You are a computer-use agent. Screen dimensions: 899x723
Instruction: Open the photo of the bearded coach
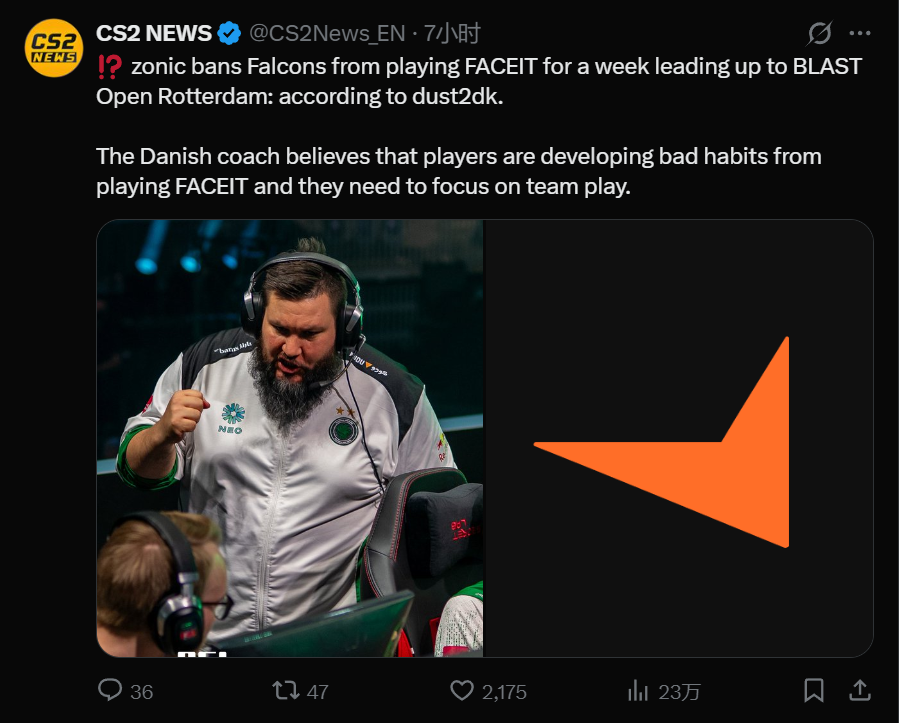pos(290,438)
